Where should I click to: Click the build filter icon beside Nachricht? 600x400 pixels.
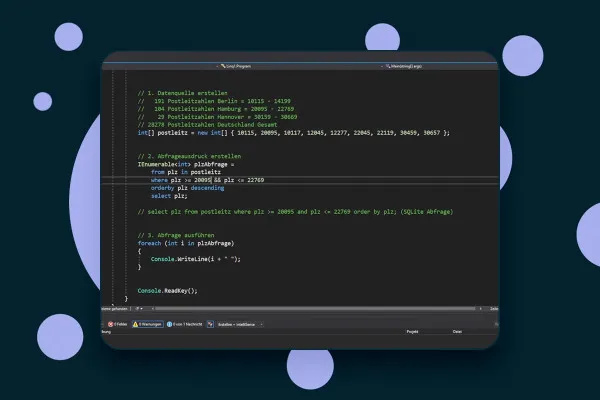210,324
